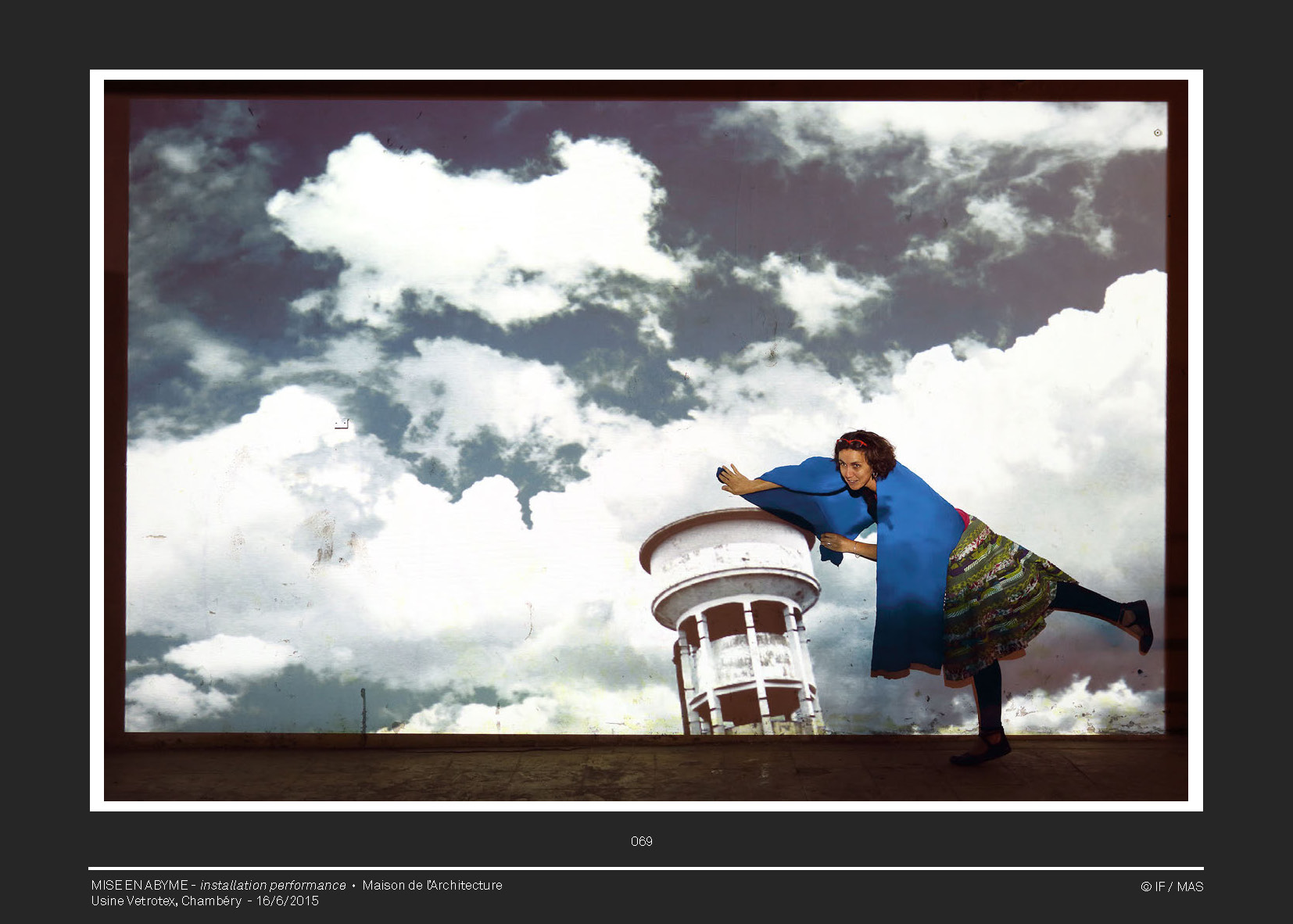The width and height of the screenshot is (1293, 924).
Task: Click the small circular mark in top-right sky
Action: tap(1158, 133)
